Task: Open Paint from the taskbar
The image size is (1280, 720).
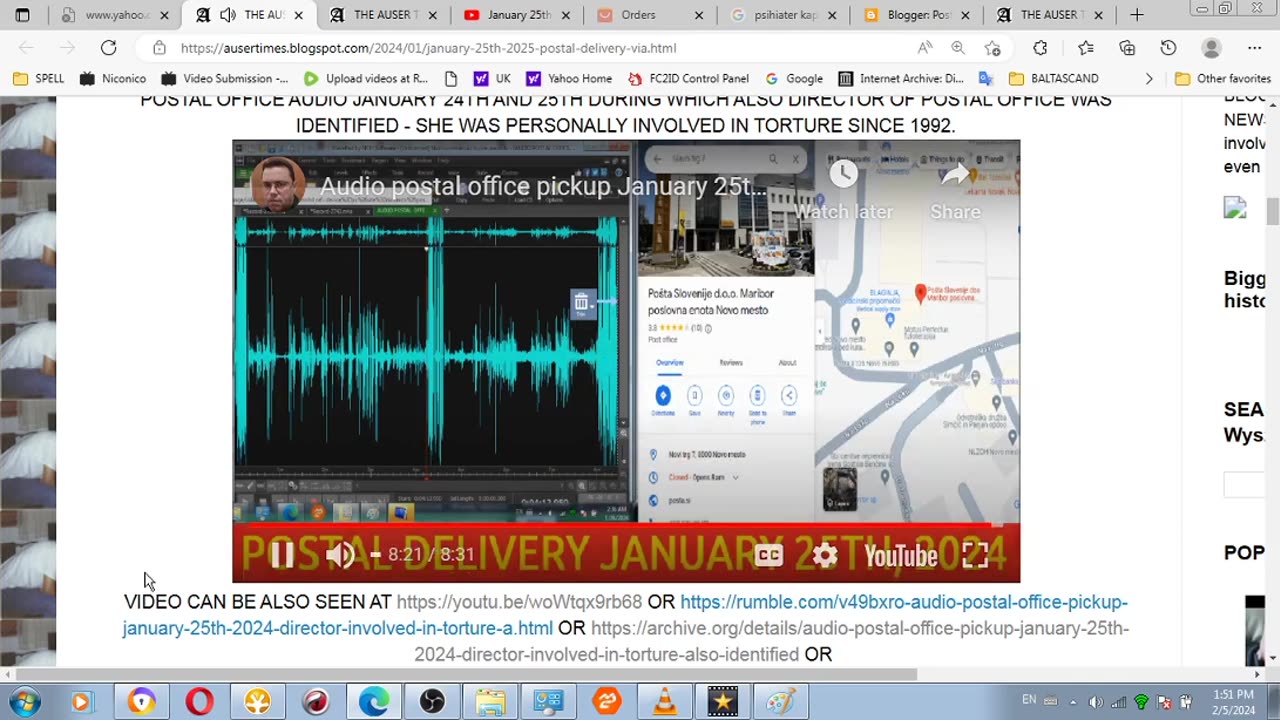Action: coord(781,702)
